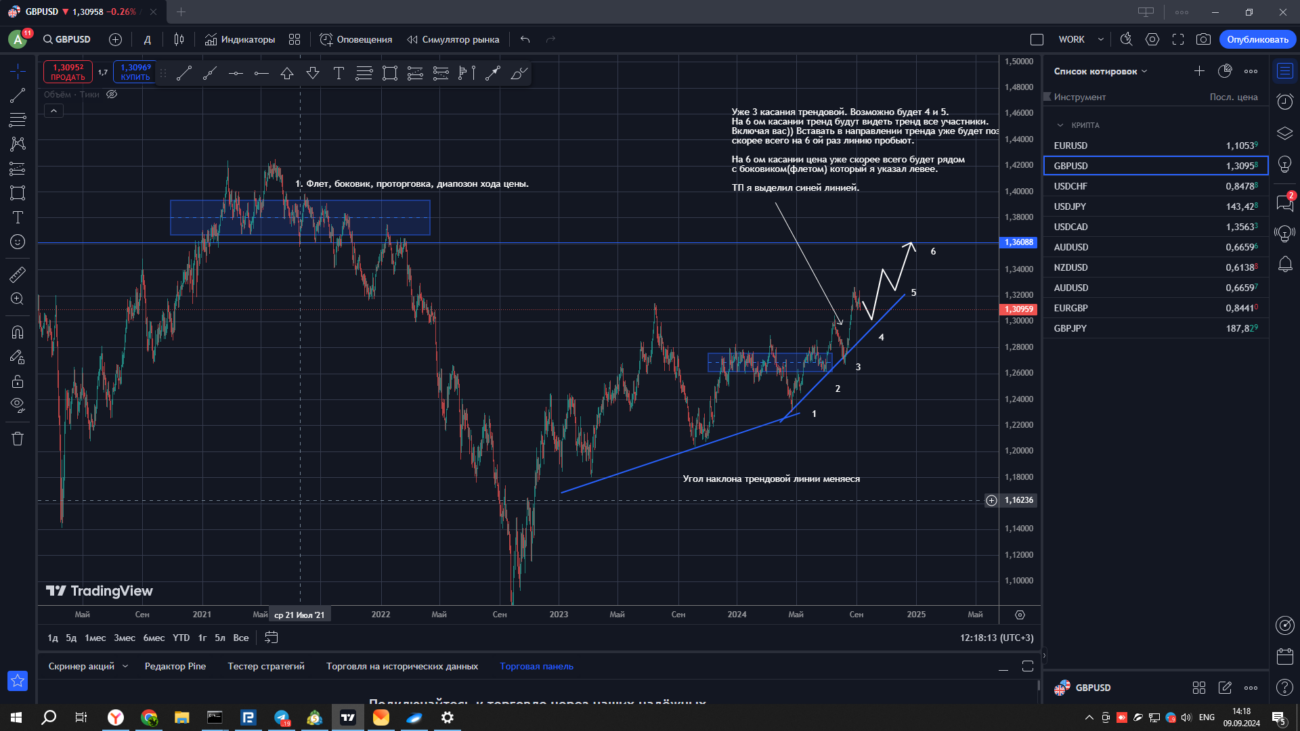This screenshot has width=1300, height=731.
Task: Select EURUSD in the watchlist
Action: pyautogui.click(x=1155, y=145)
